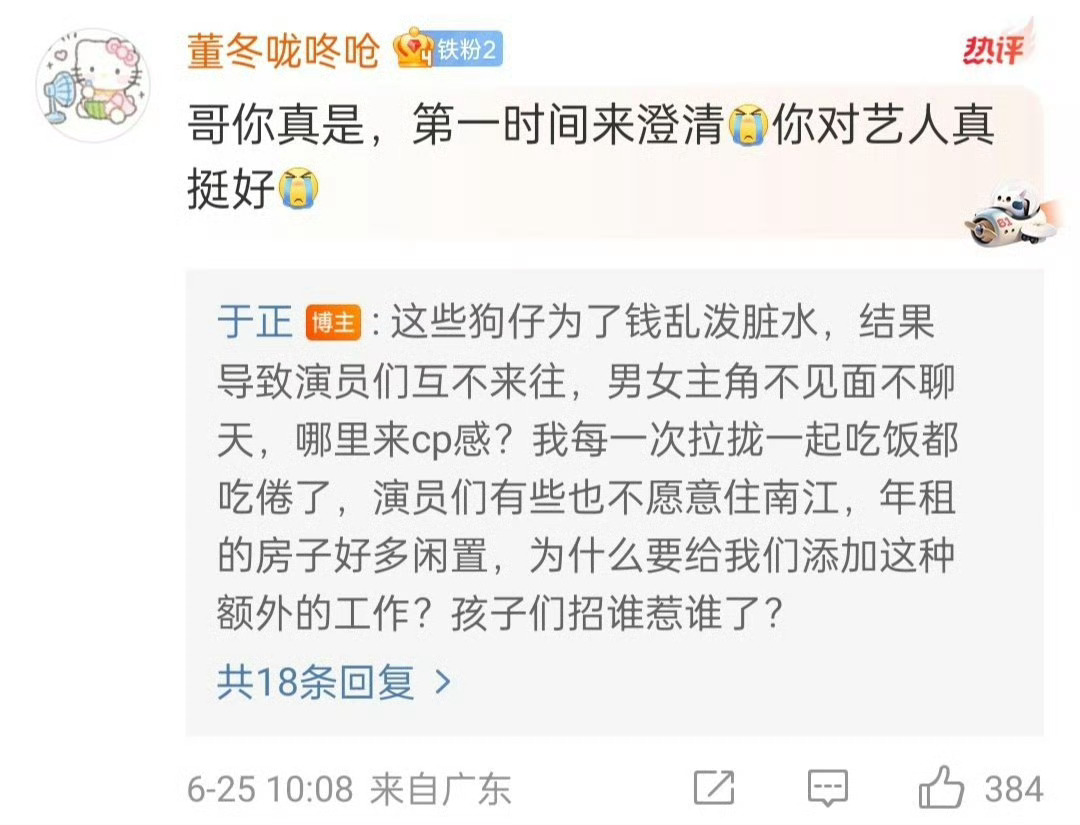Viewport: 1080px width, 825px height.
Task: Tap the airplane toy decoration icon
Action: click(1011, 212)
